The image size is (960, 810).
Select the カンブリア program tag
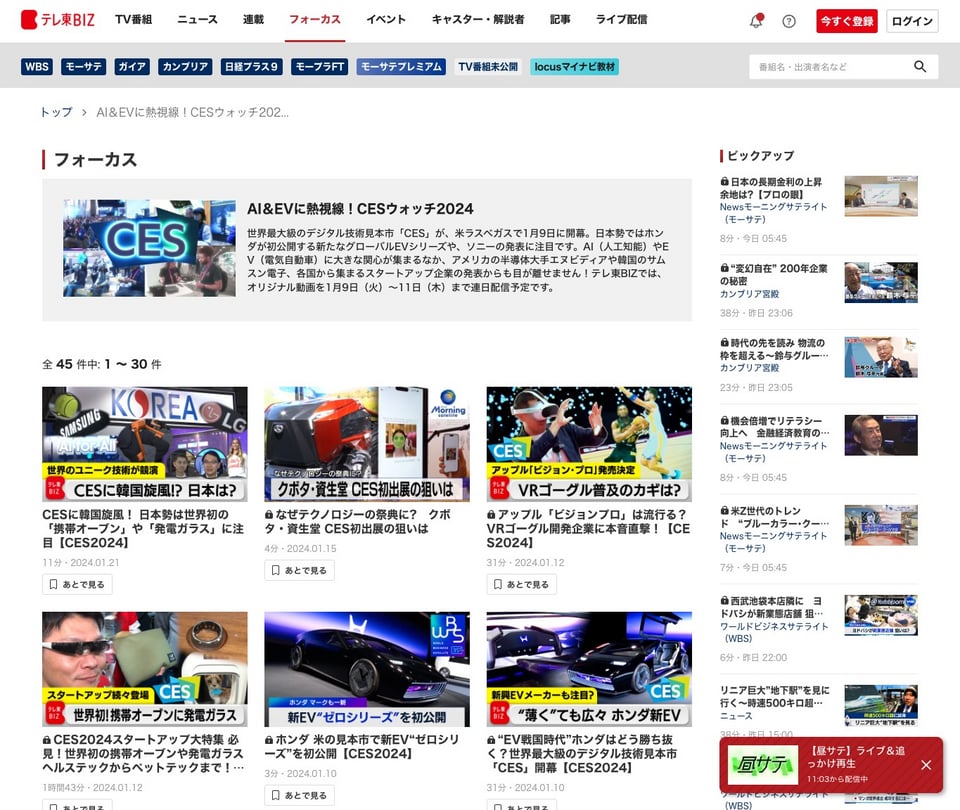click(185, 67)
